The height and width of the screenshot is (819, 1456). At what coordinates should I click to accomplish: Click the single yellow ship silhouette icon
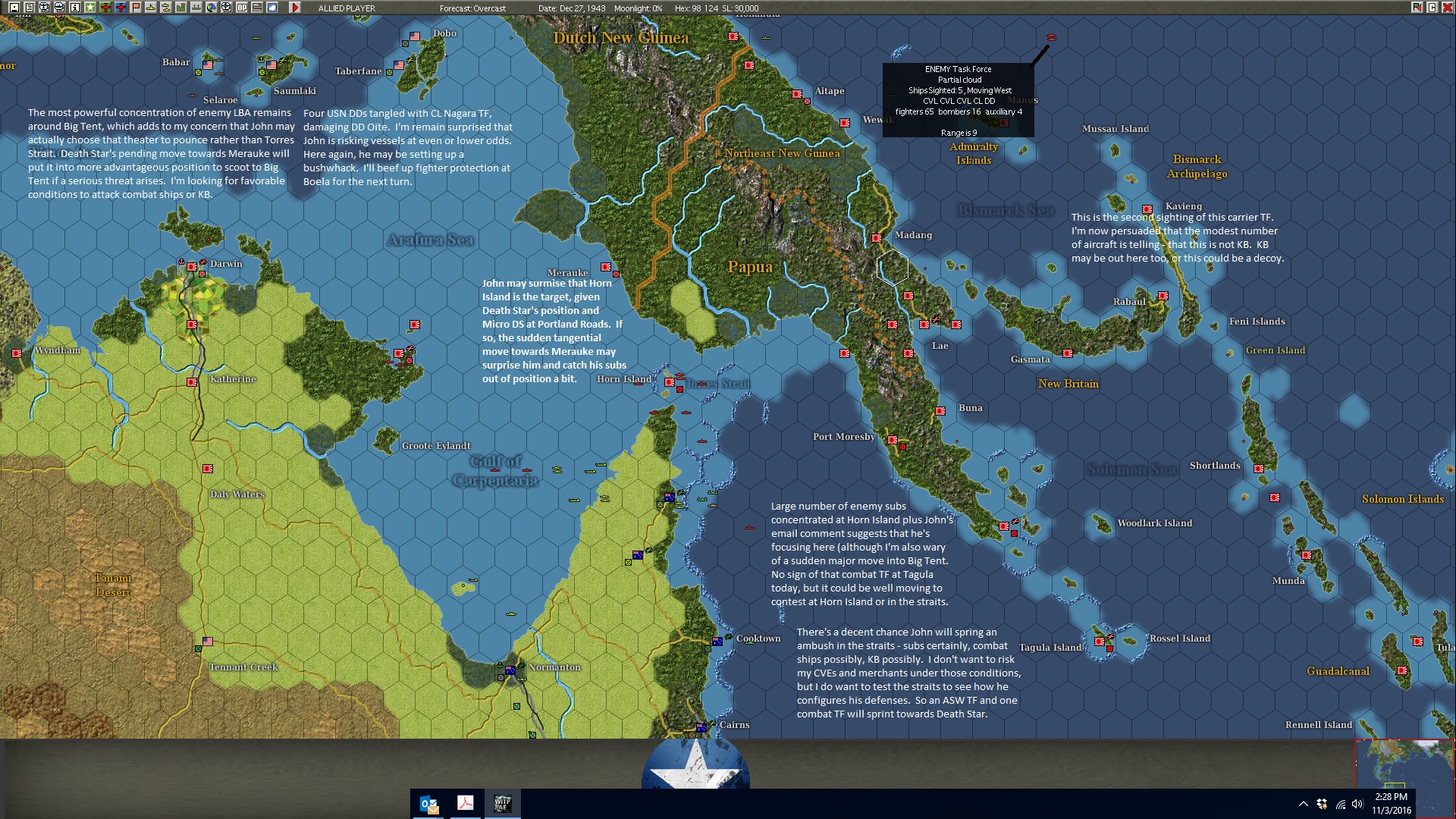pyautogui.click(x=151, y=8)
